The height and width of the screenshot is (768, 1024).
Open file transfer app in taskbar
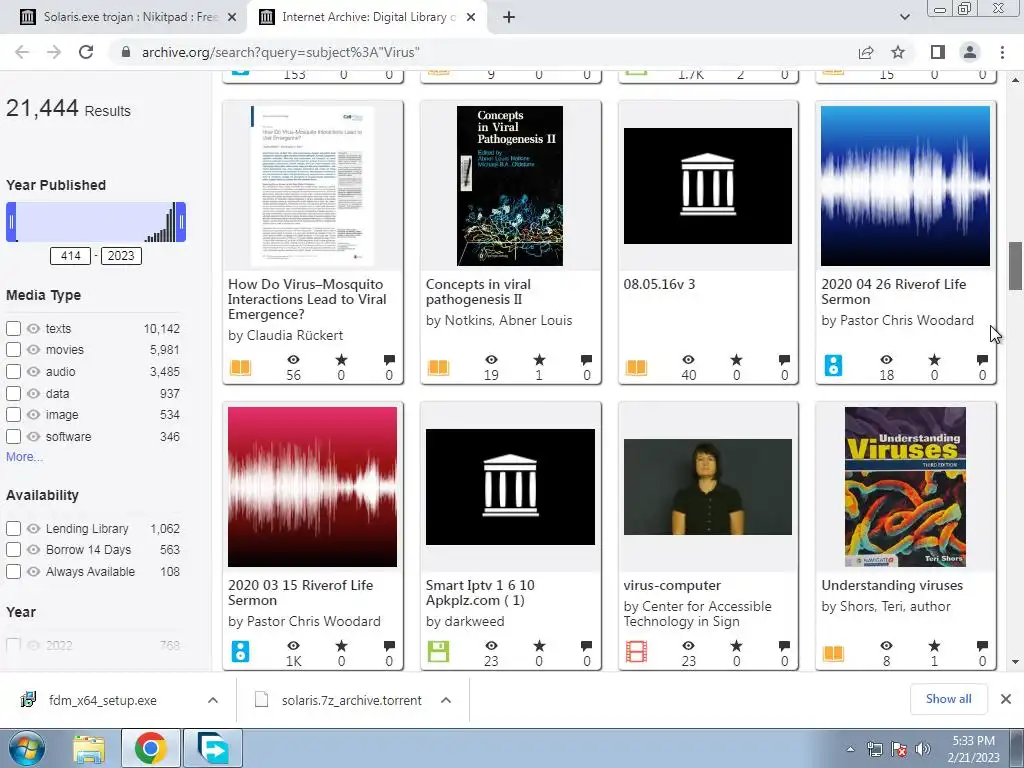click(x=213, y=748)
